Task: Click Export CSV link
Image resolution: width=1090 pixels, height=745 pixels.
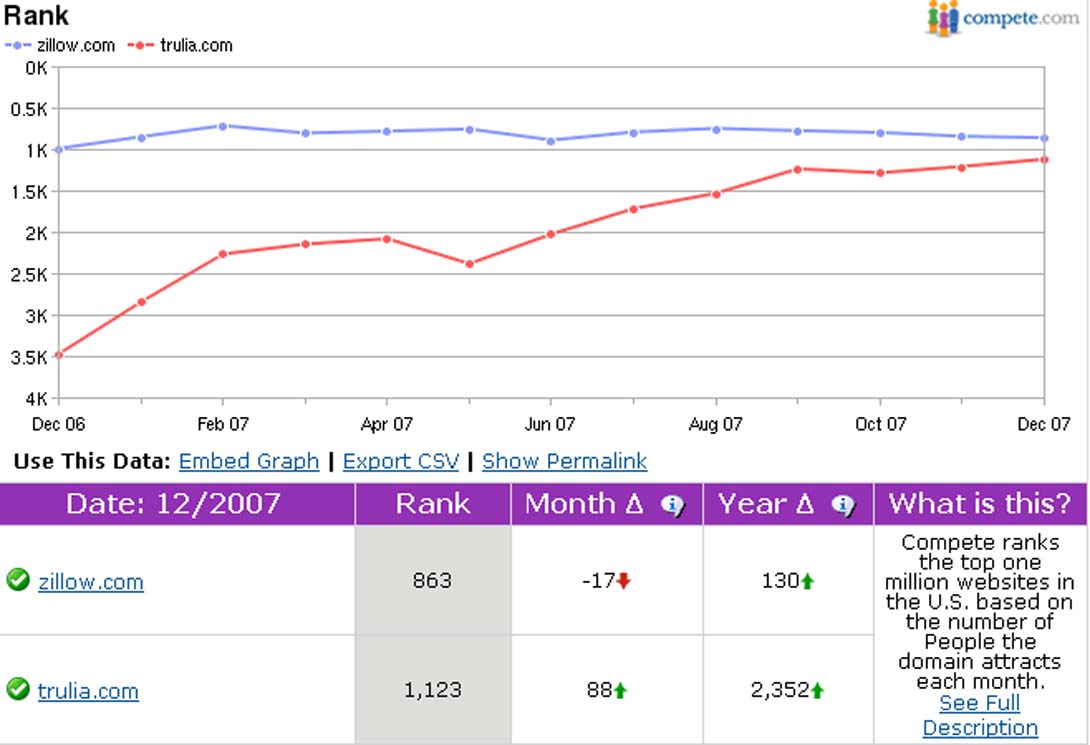Action: point(401,461)
